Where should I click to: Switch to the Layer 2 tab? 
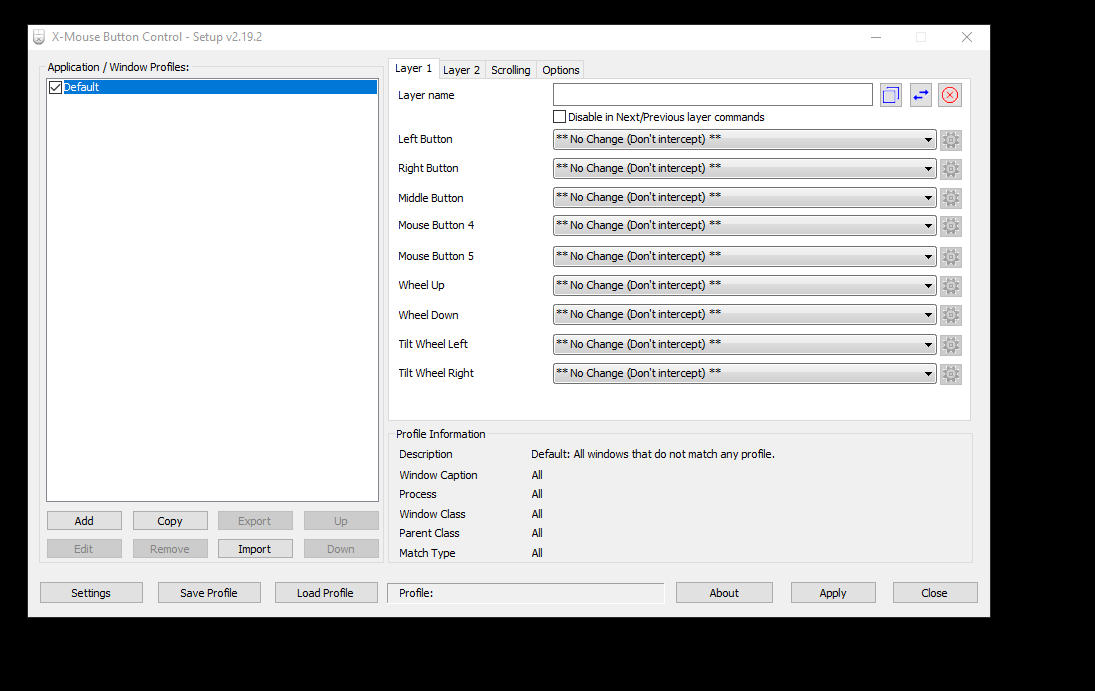(x=462, y=70)
